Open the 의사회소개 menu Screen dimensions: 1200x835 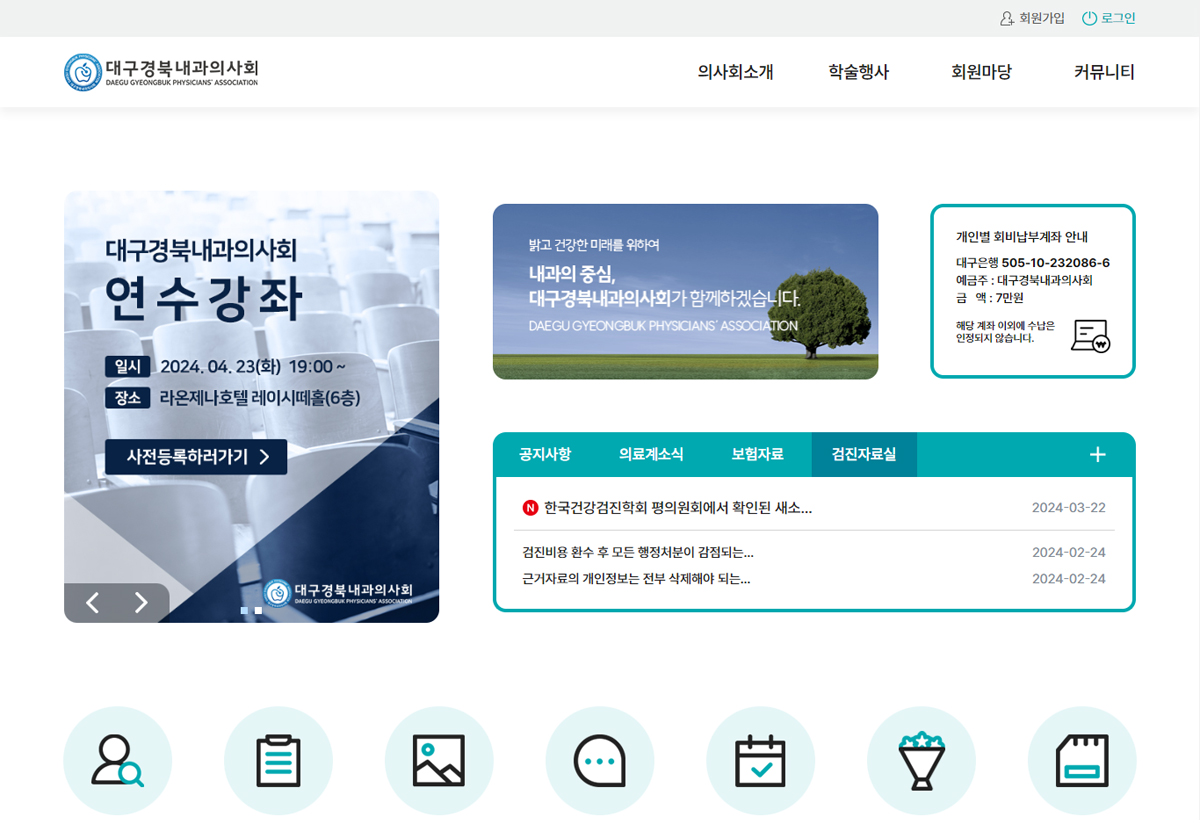click(735, 72)
